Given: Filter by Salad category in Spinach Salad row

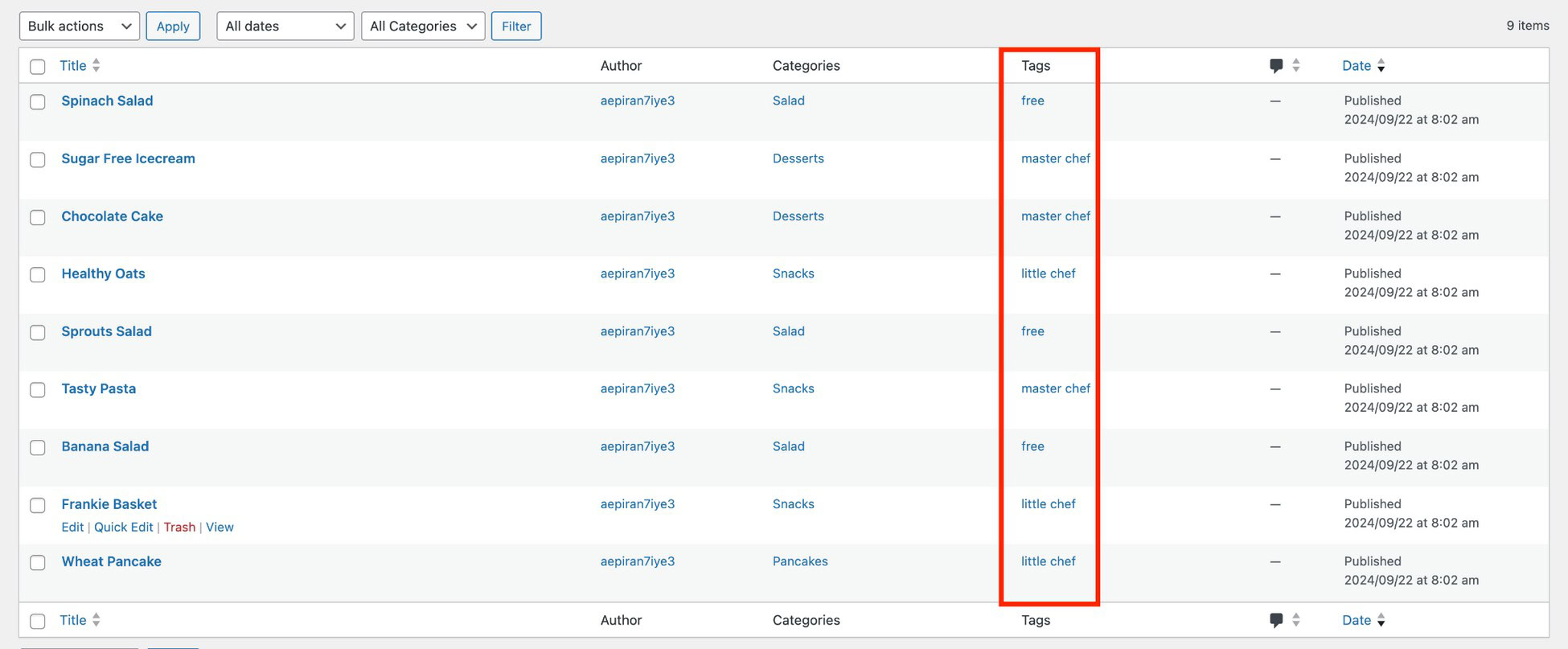Looking at the screenshot, I should 788,101.
